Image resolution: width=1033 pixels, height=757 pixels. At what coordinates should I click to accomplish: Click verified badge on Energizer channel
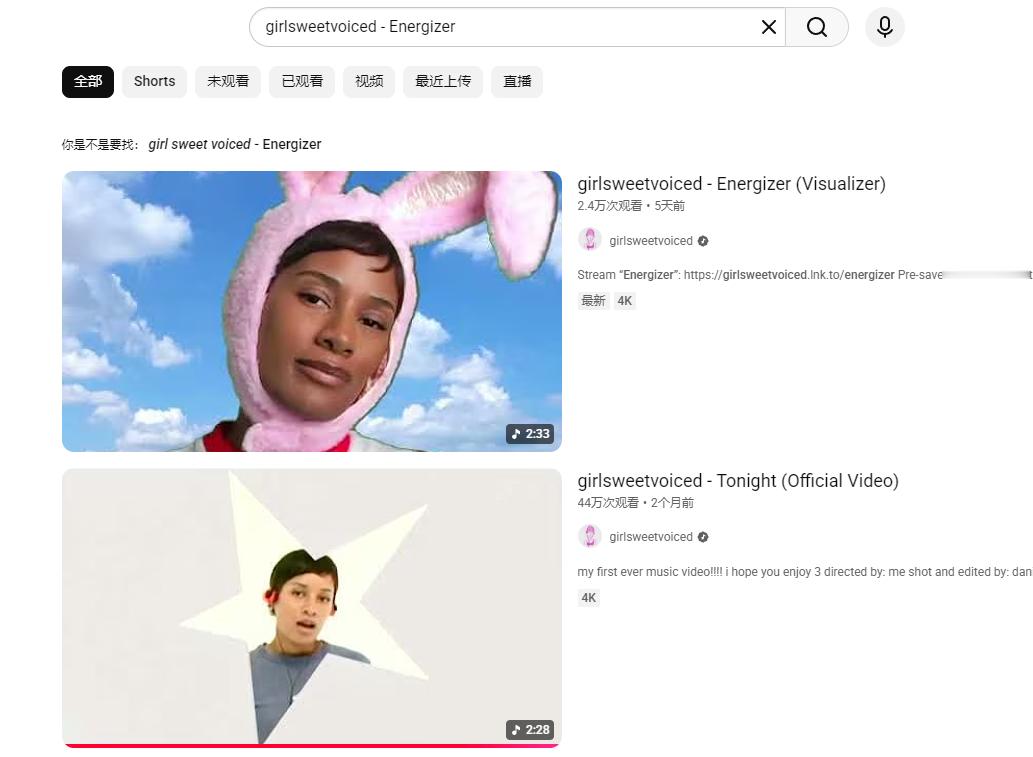click(x=703, y=241)
